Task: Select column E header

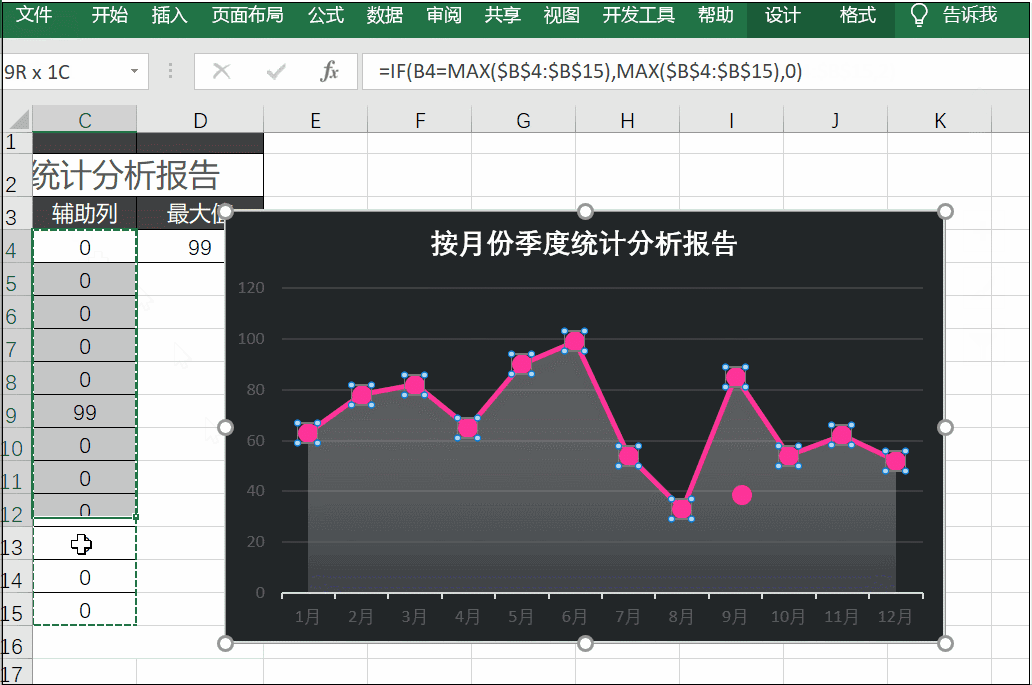Action: 315,120
